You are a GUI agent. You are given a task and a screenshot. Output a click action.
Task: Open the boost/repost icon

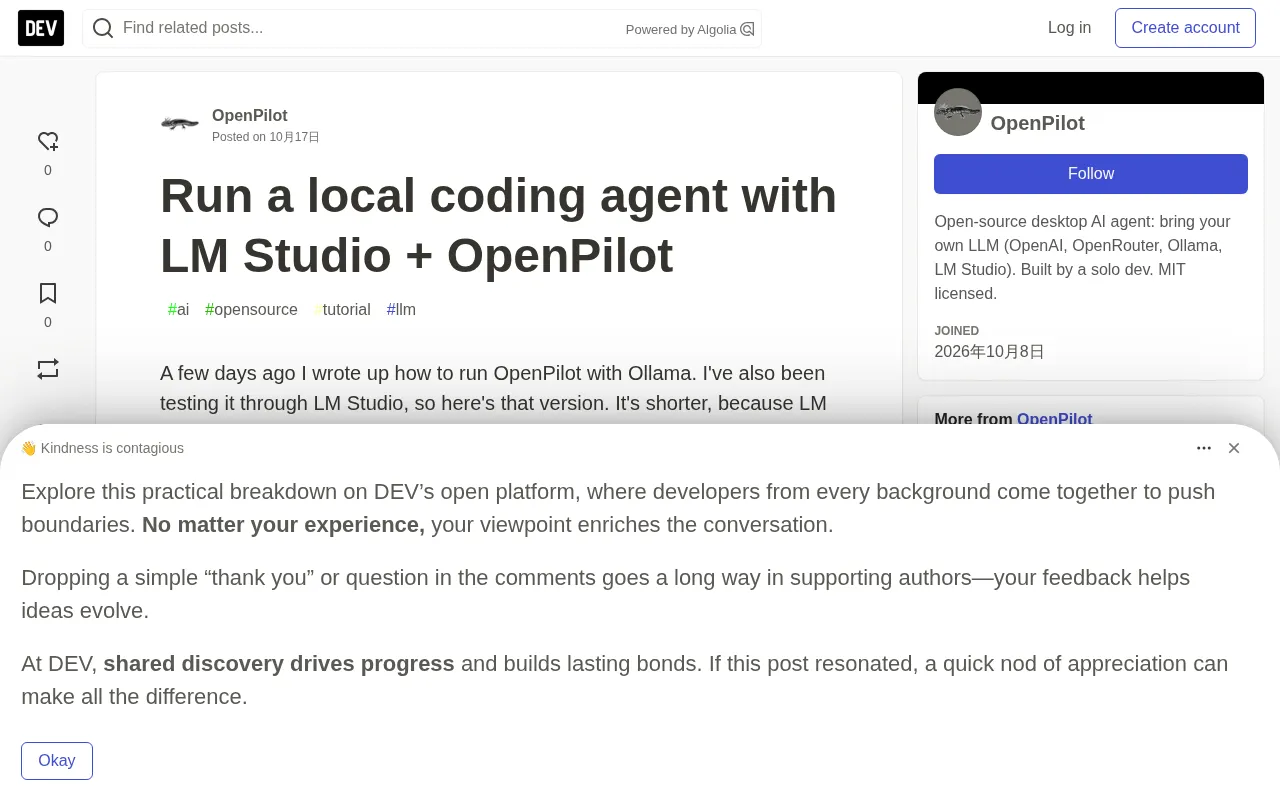coord(48,369)
